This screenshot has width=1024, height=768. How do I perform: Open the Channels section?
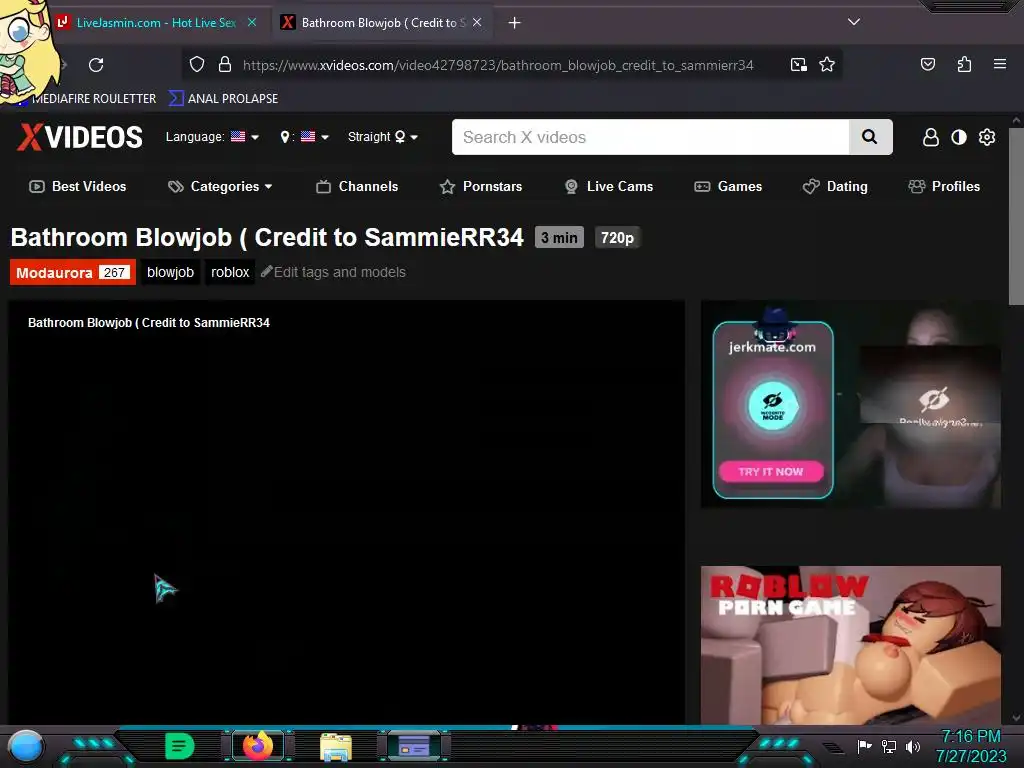[357, 187]
